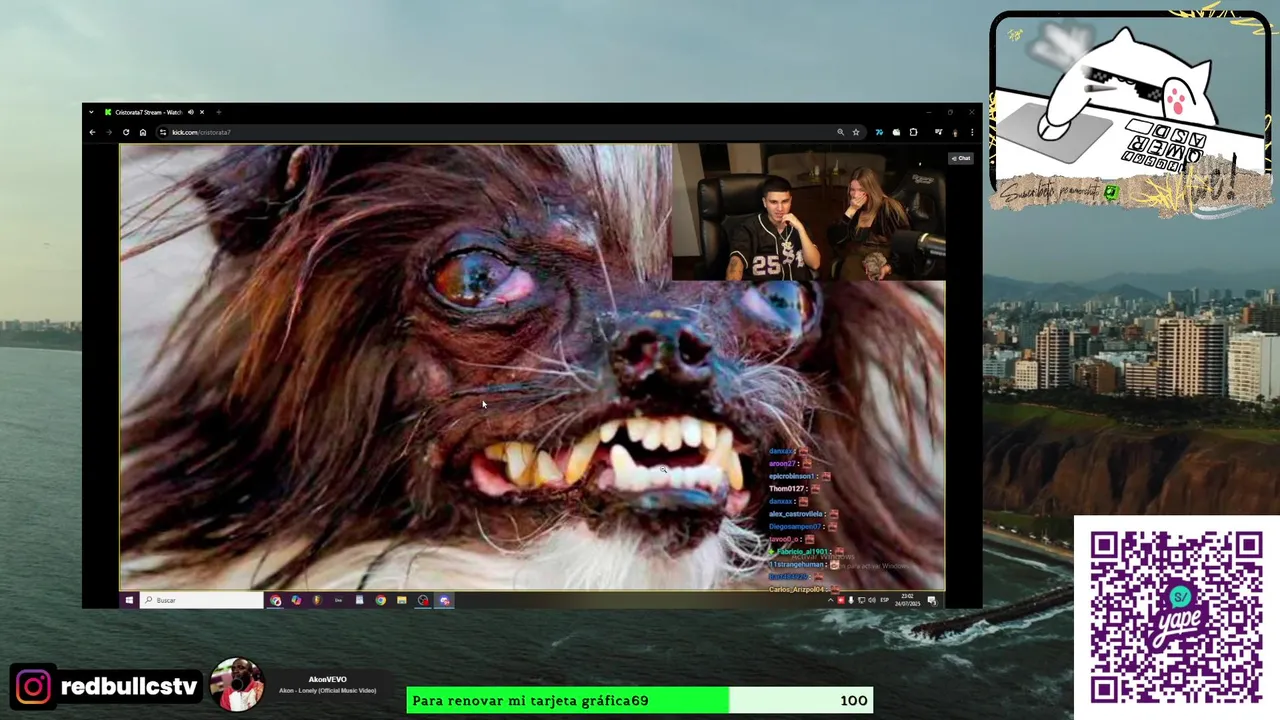
Task: Open the Chat panel button
Action: 961,158
